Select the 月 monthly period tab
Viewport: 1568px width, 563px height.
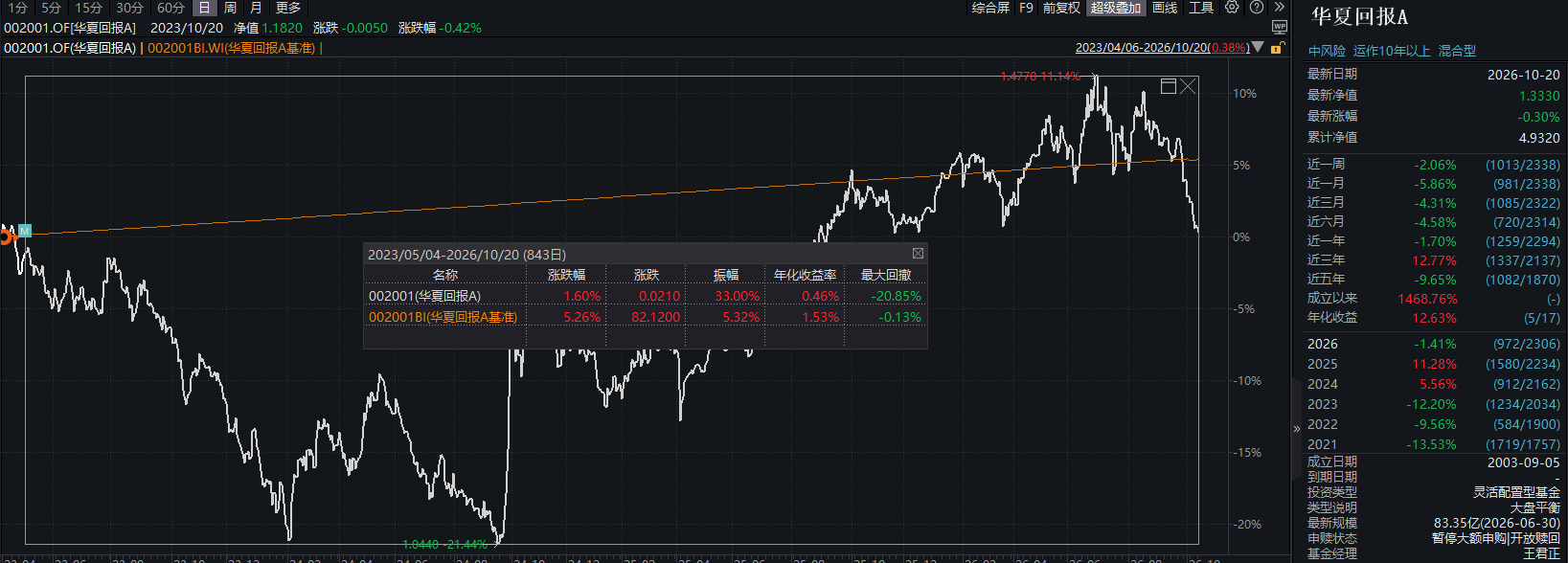[x=256, y=8]
